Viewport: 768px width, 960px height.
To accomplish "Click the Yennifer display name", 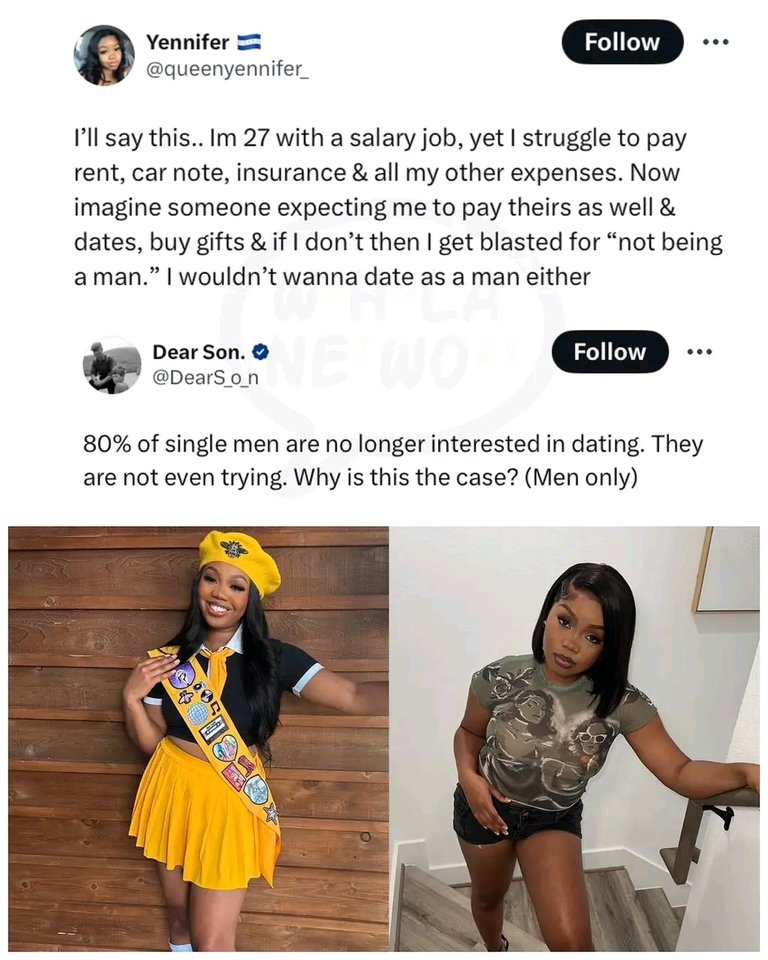I will [188, 42].
